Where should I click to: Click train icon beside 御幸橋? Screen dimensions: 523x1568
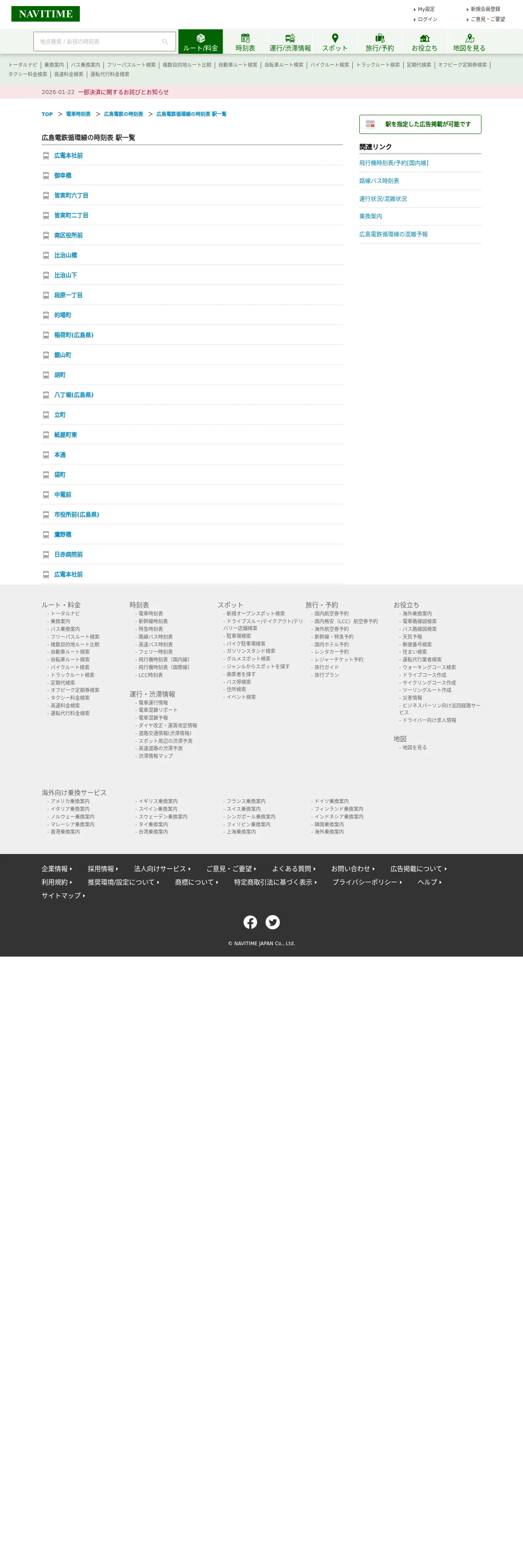tap(46, 176)
